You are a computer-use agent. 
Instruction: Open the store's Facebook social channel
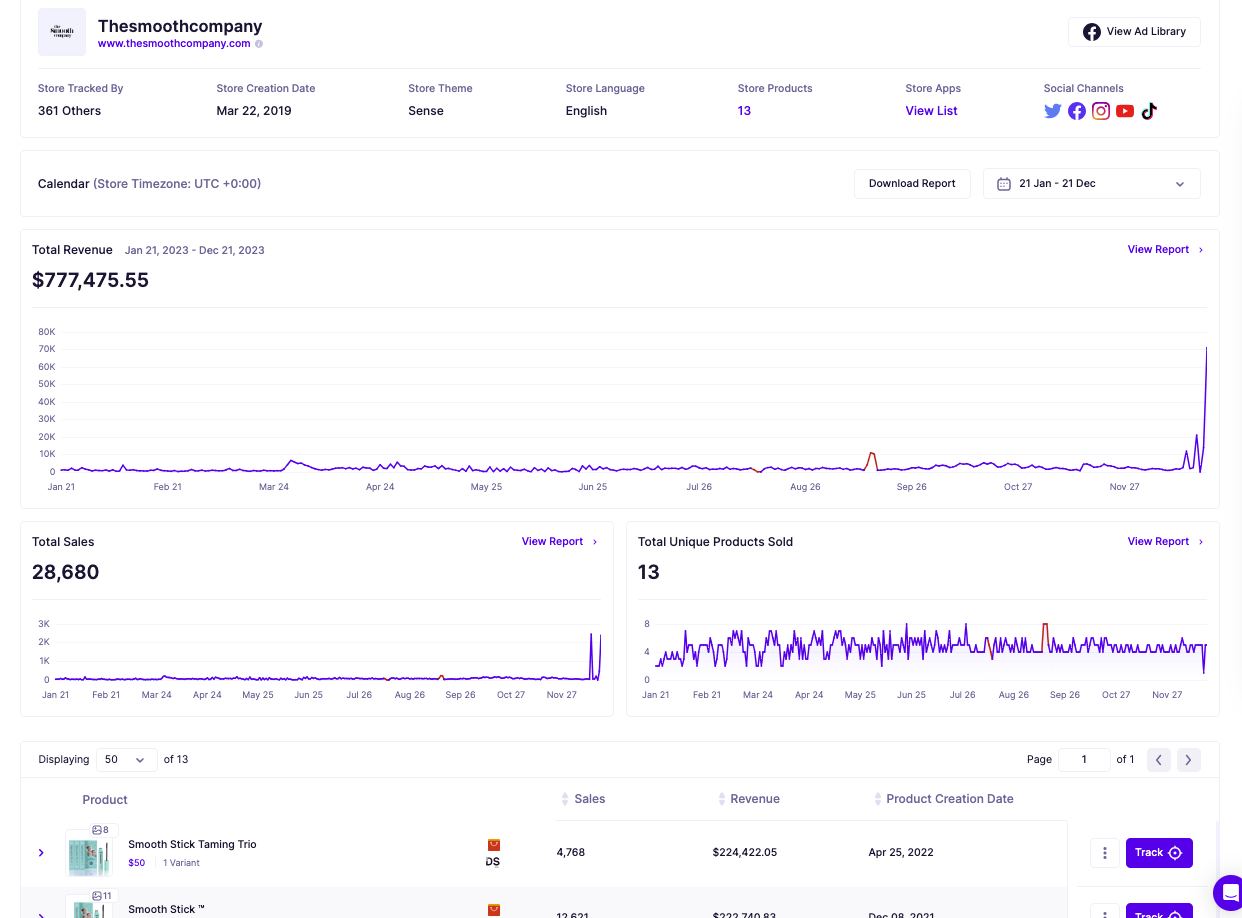pyautogui.click(x=1076, y=111)
